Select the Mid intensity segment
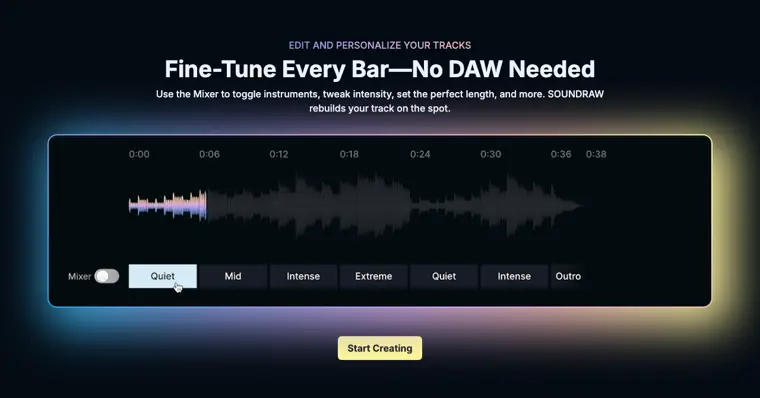The height and width of the screenshot is (398, 760). (233, 276)
